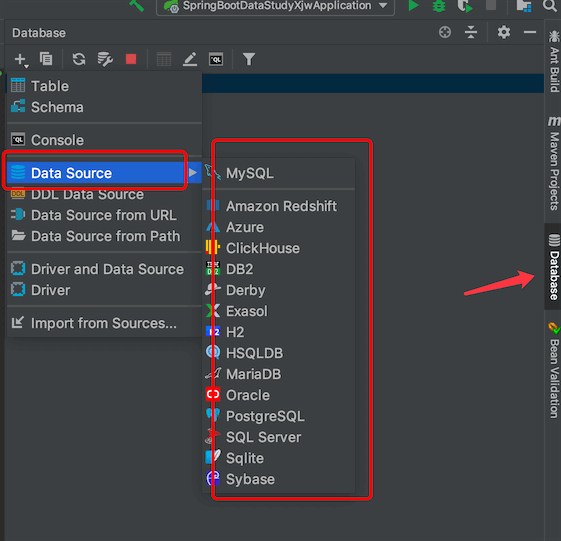
Task: Click the green Run button
Action: click(x=413, y=6)
